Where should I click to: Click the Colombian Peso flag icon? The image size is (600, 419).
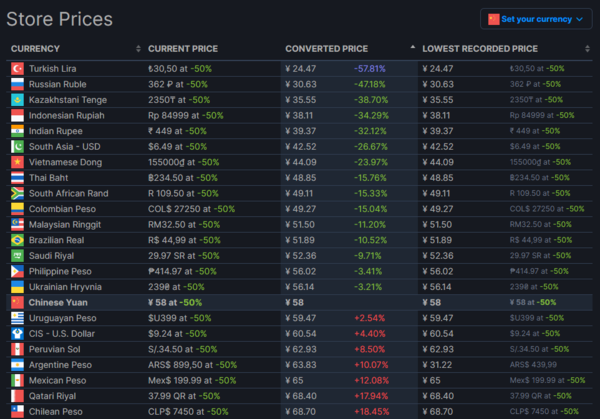click(x=17, y=209)
